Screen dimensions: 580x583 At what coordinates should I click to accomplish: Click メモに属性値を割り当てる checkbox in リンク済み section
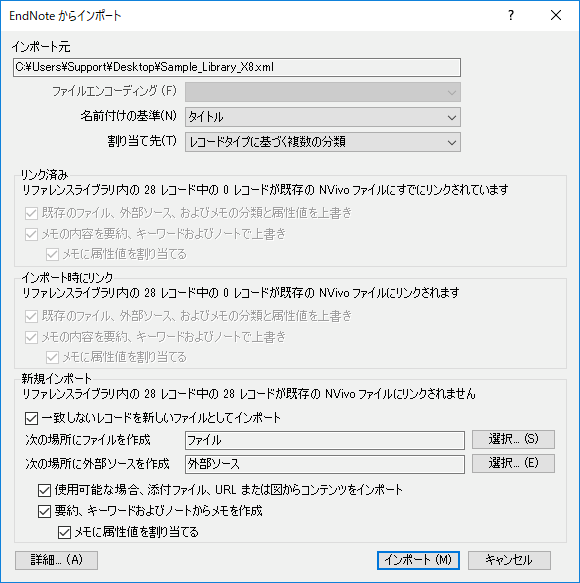52,255
